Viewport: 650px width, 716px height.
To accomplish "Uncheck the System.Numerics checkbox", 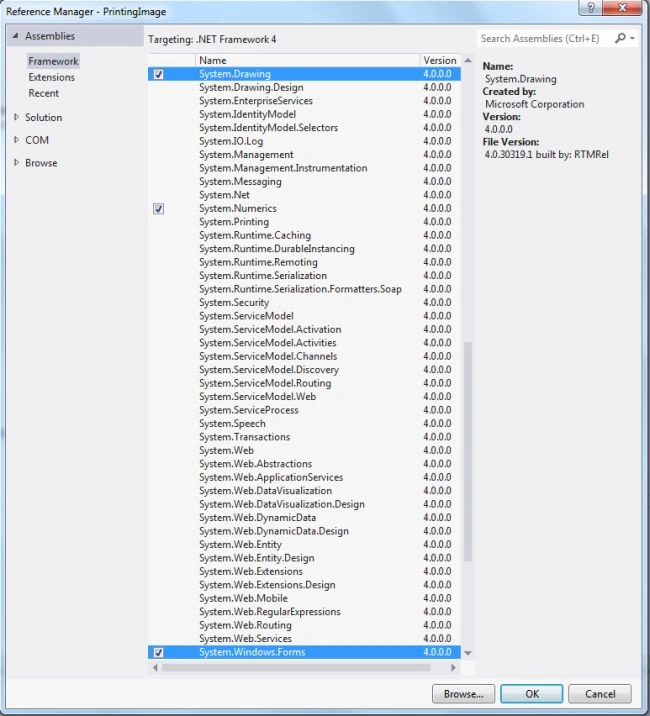I will tap(159, 209).
